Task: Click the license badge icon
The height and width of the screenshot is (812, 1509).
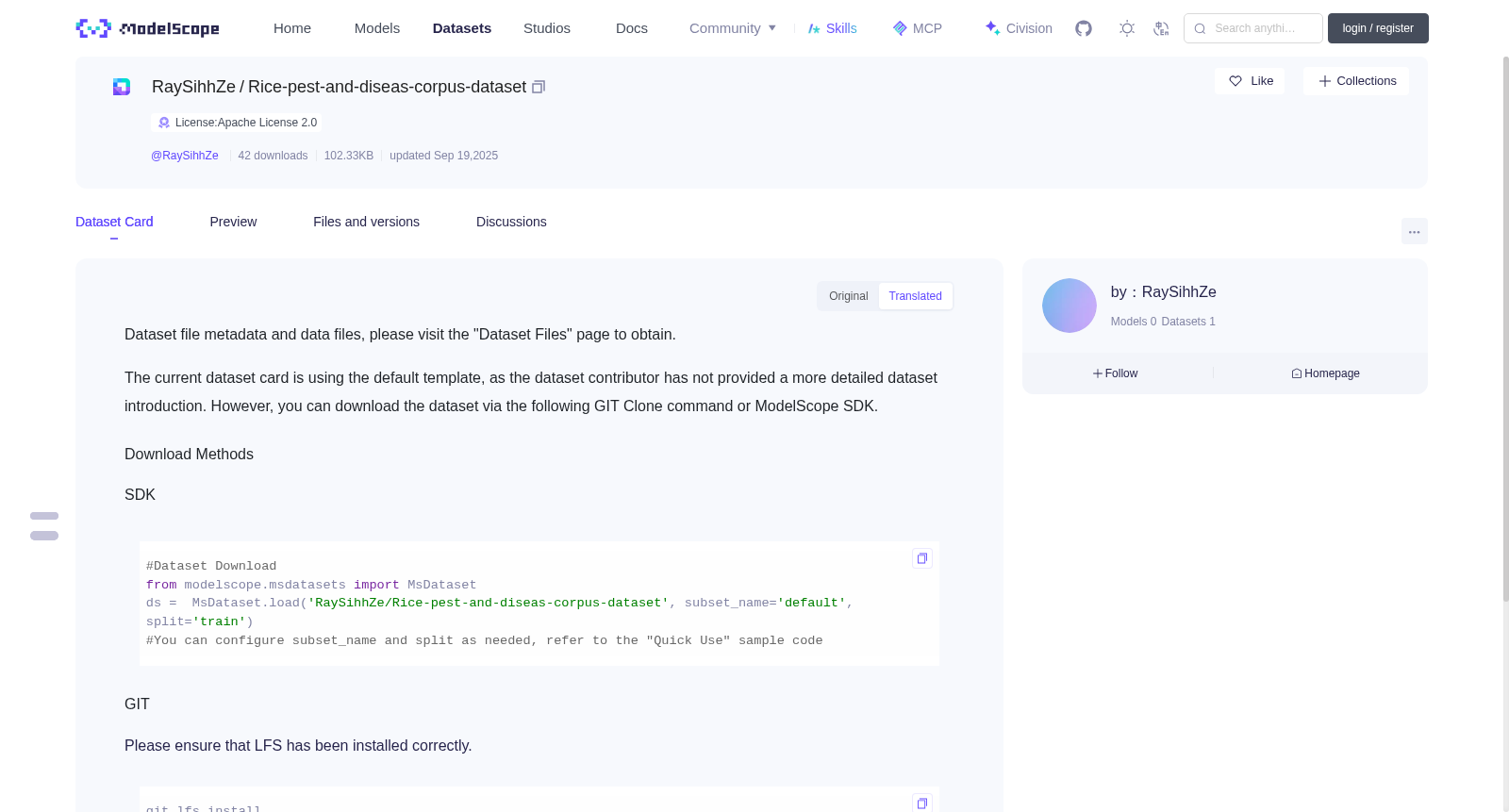Action: pos(164,123)
